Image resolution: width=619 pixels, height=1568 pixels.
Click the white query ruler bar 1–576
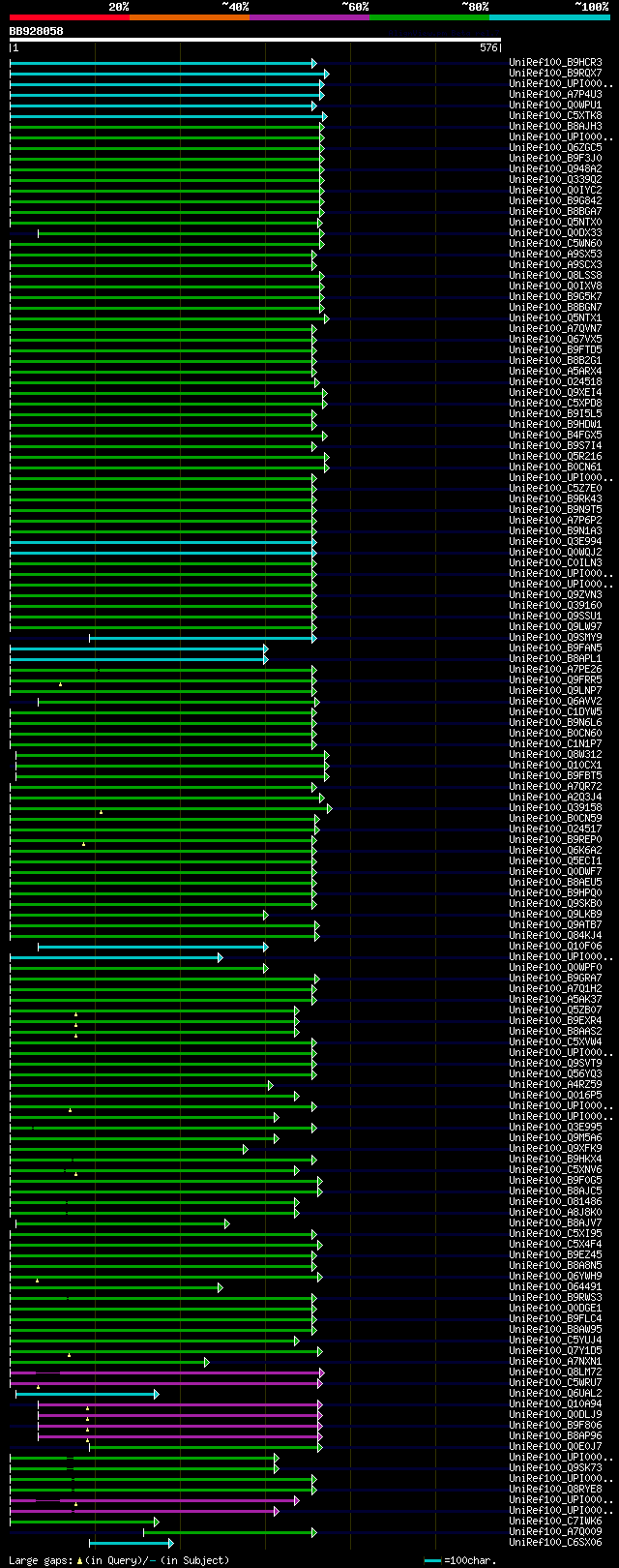pos(255,41)
